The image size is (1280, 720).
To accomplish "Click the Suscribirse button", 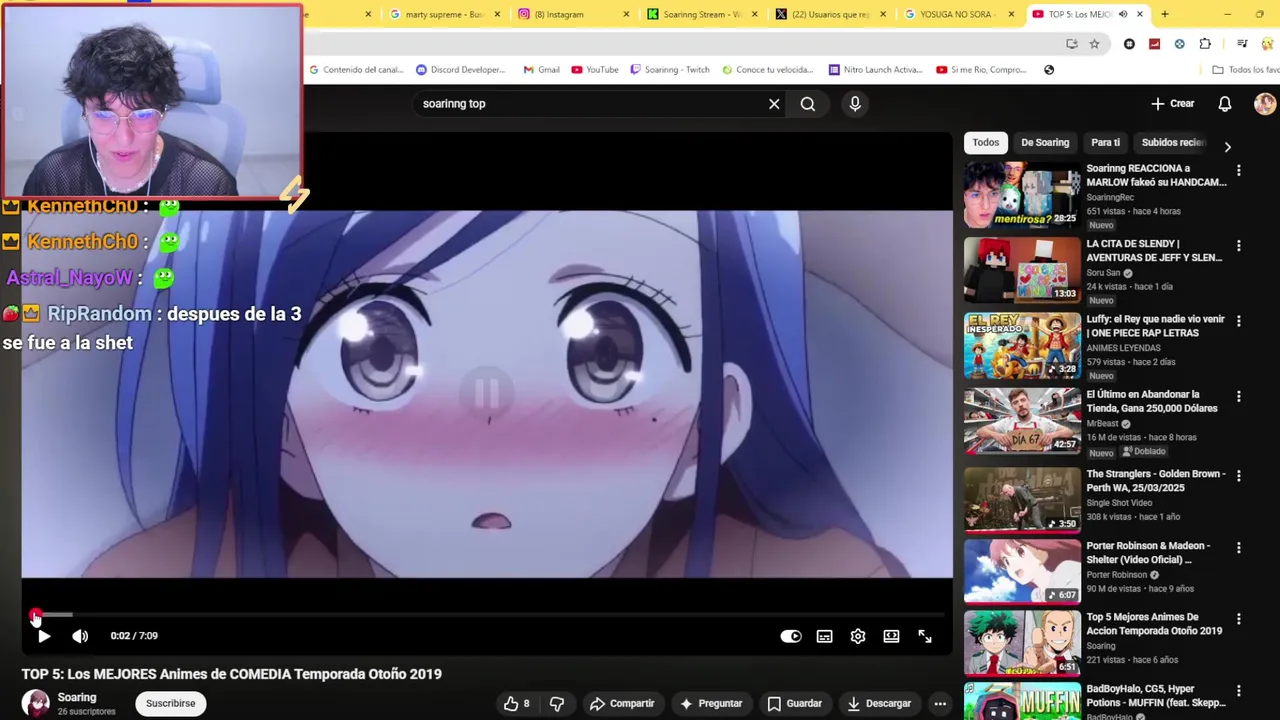I will (x=171, y=703).
